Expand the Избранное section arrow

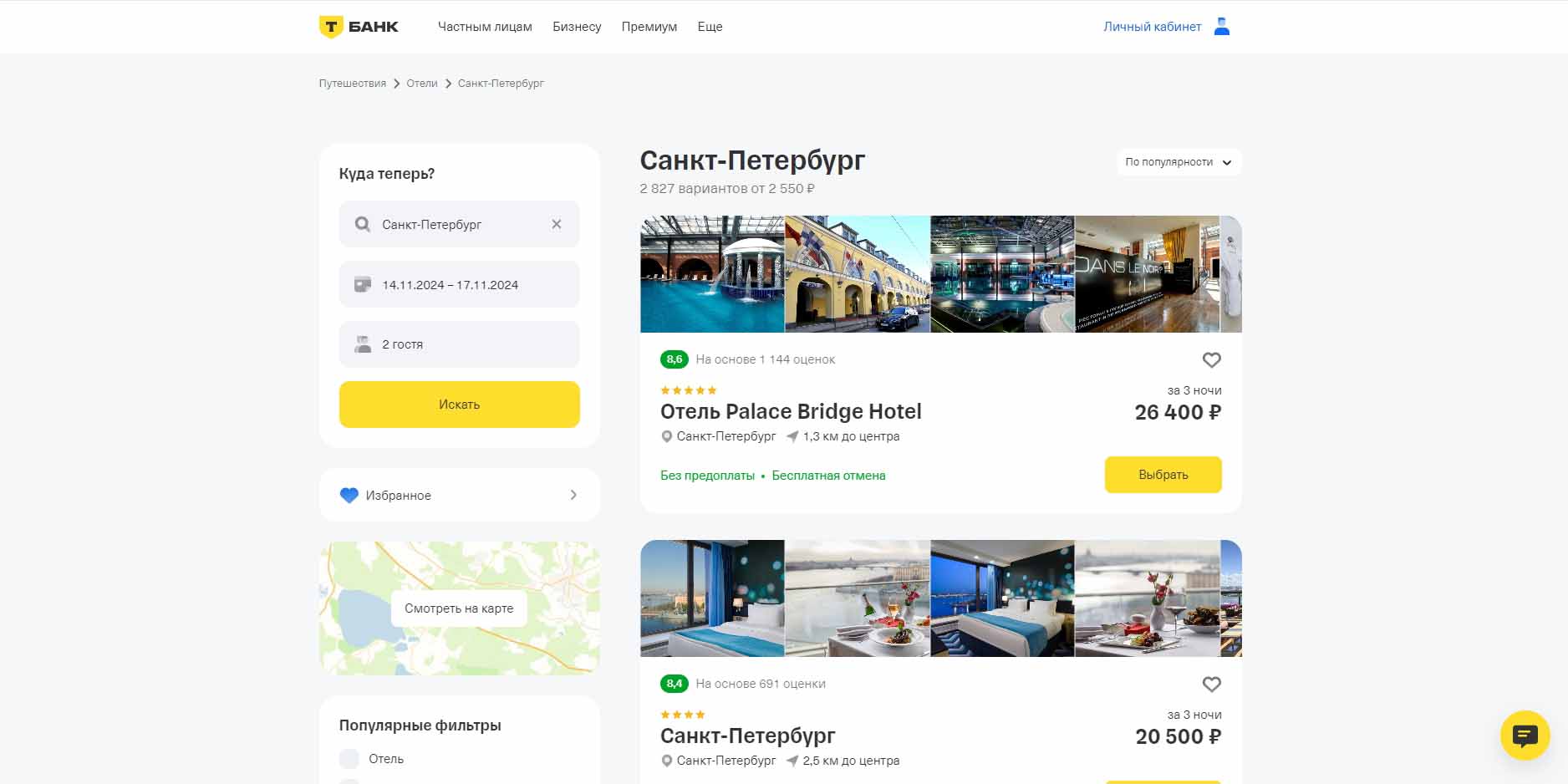[573, 495]
